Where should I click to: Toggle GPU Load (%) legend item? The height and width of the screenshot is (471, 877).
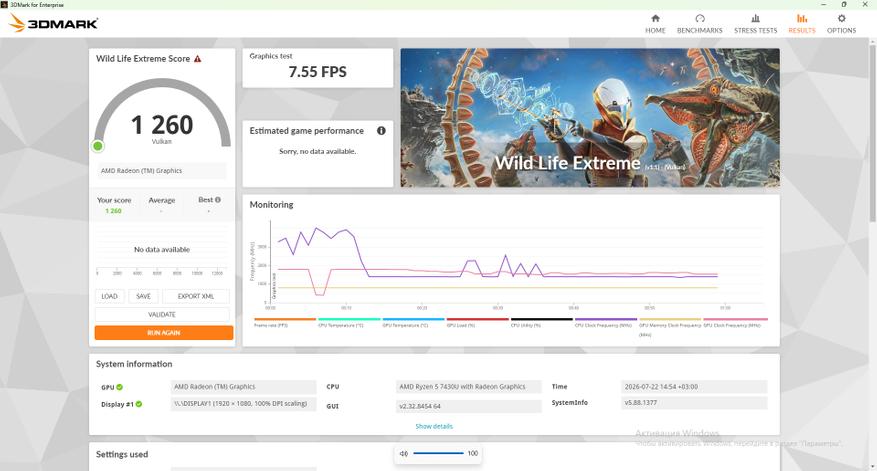[x=478, y=323]
